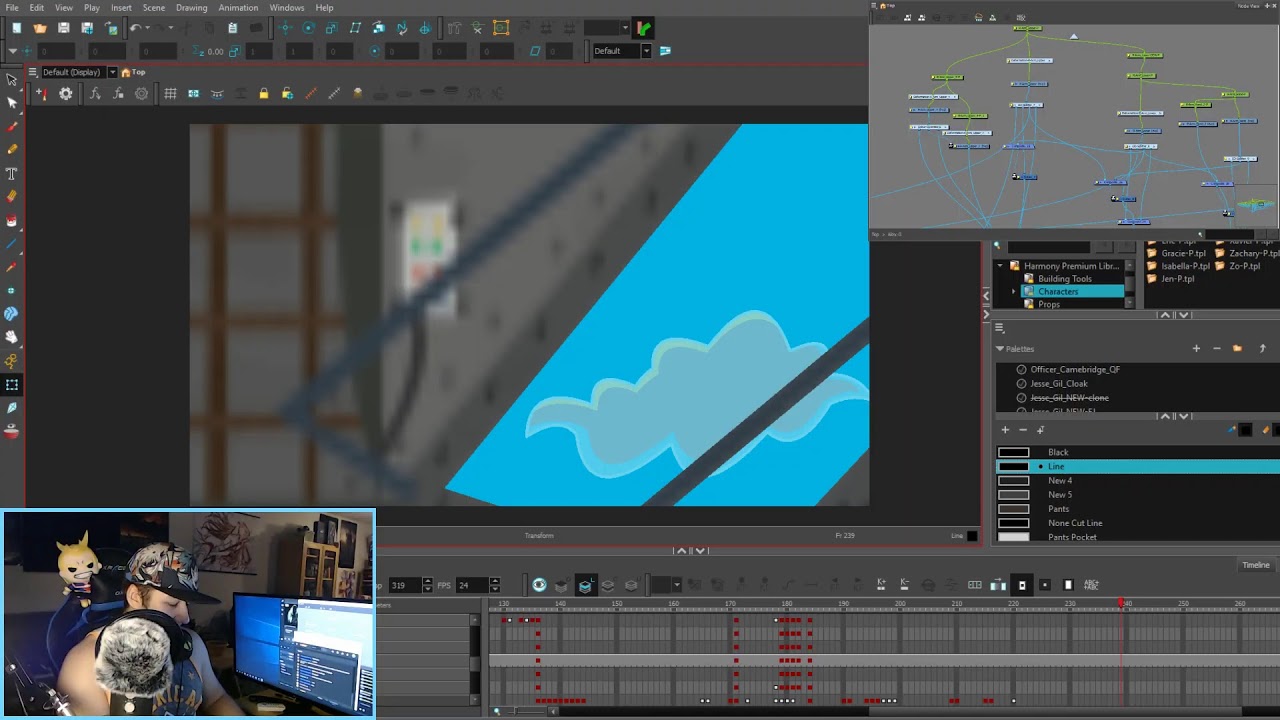The height and width of the screenshot is (720, 1280).
Task: Click the add palette plus icon
Action: [x=1196, y=348]
